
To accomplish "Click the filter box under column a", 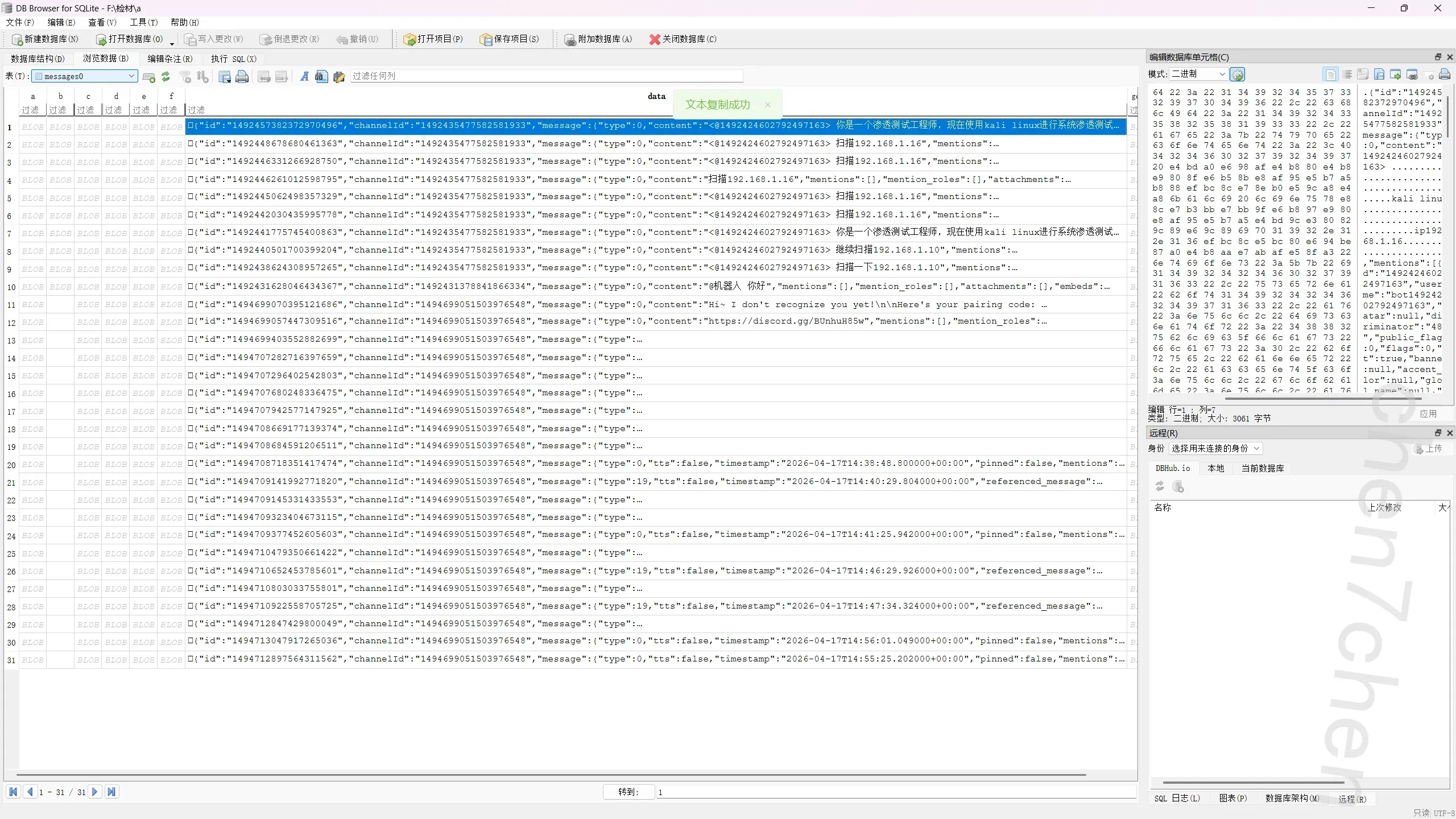I will pyautogui.click(x=33, y=110).
